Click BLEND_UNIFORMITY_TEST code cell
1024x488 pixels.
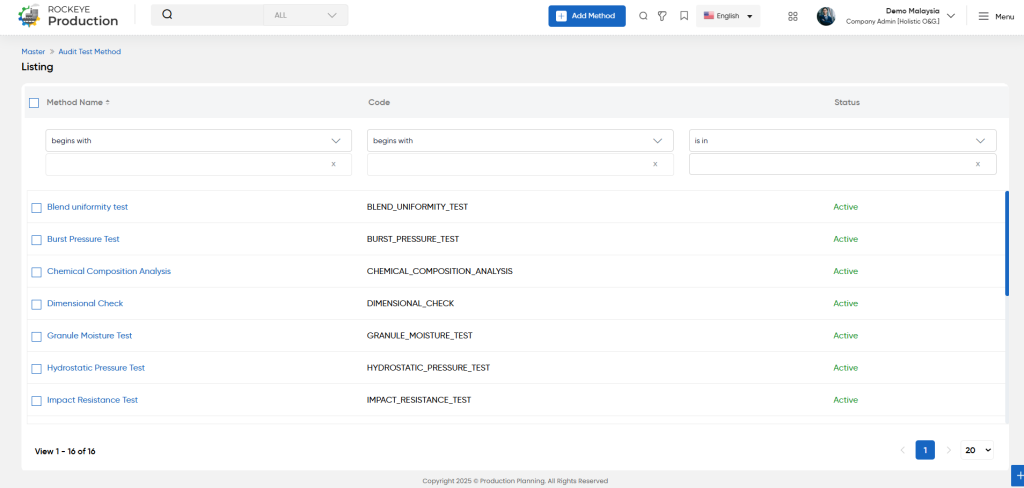pos(417,207)
